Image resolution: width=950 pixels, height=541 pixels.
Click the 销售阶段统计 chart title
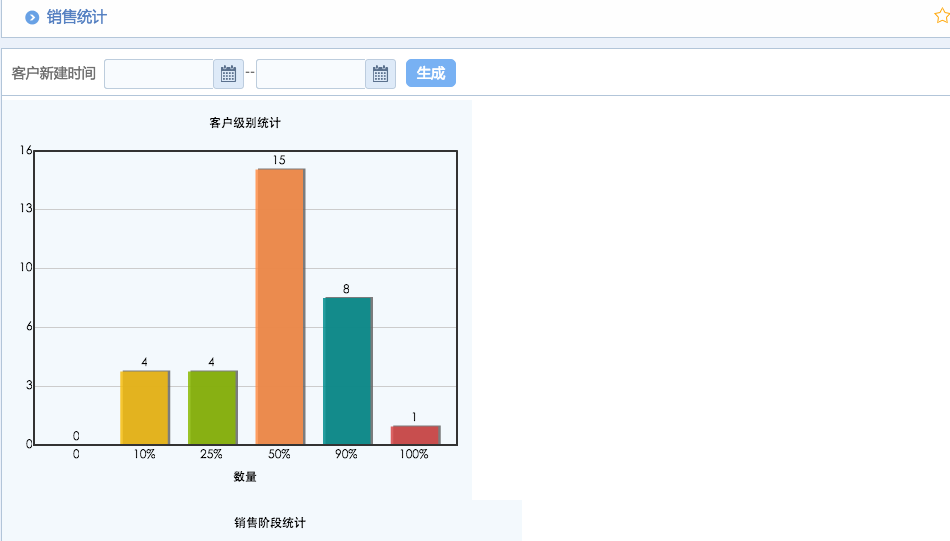pos(270,523)
